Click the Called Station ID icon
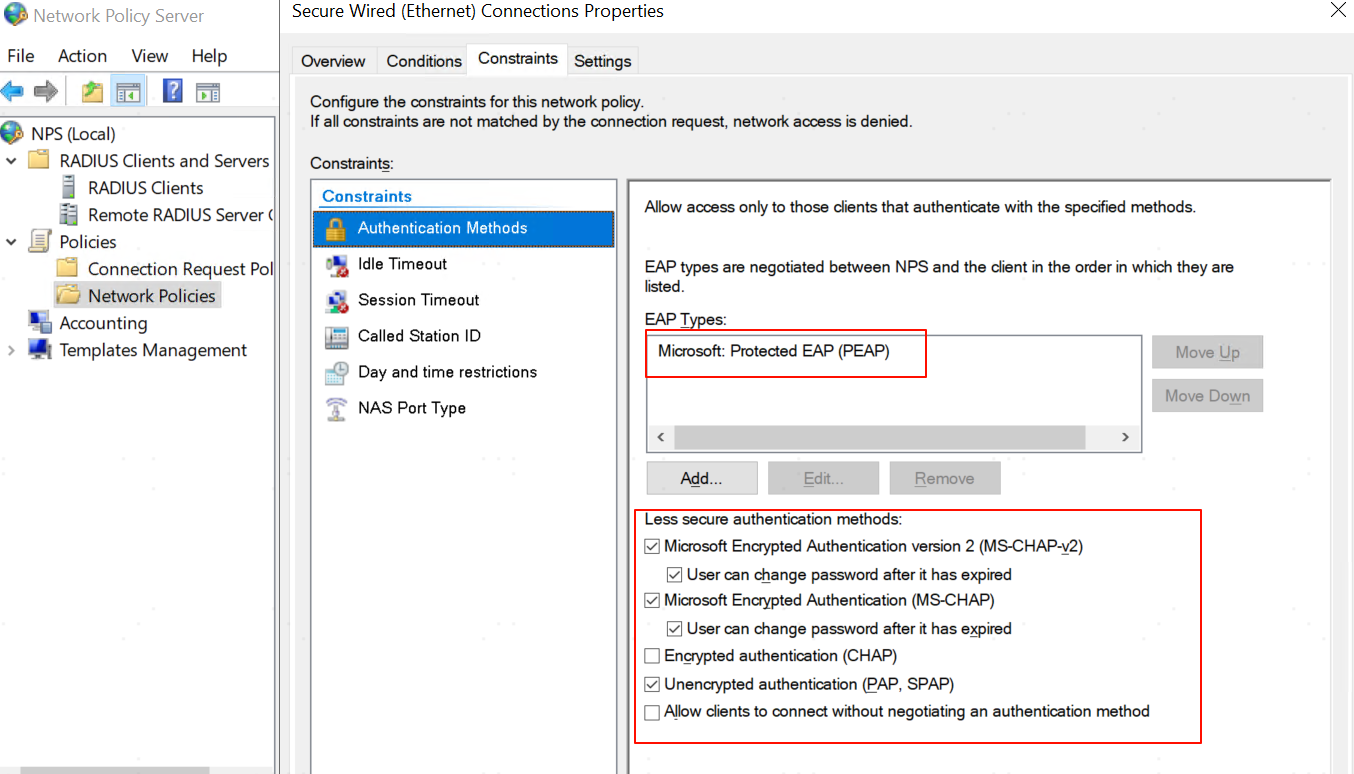1354x774 pixels. point(337,337)
